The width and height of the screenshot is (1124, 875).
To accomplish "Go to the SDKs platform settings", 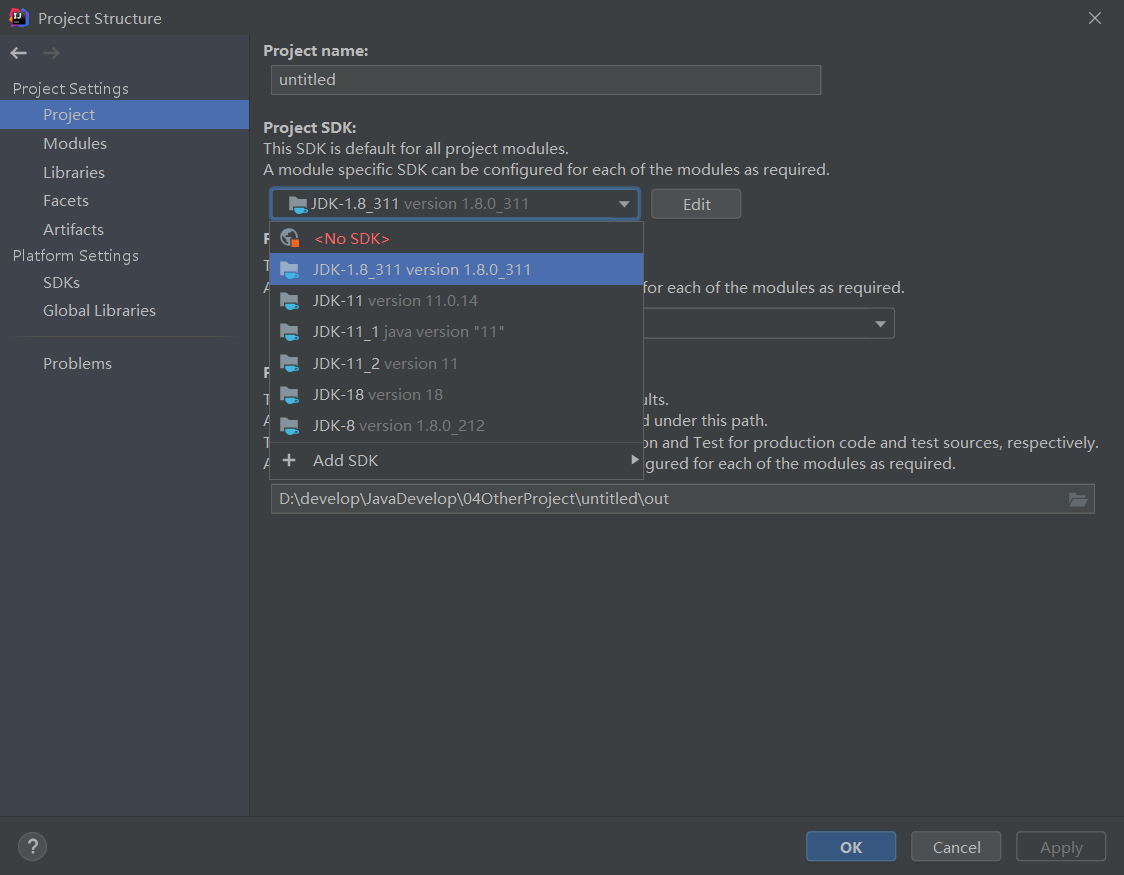I will click(61, 282).
